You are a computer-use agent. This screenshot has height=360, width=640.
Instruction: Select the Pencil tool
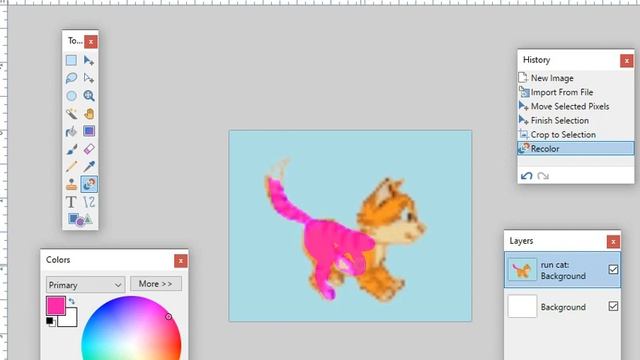[x=71, y=167]
